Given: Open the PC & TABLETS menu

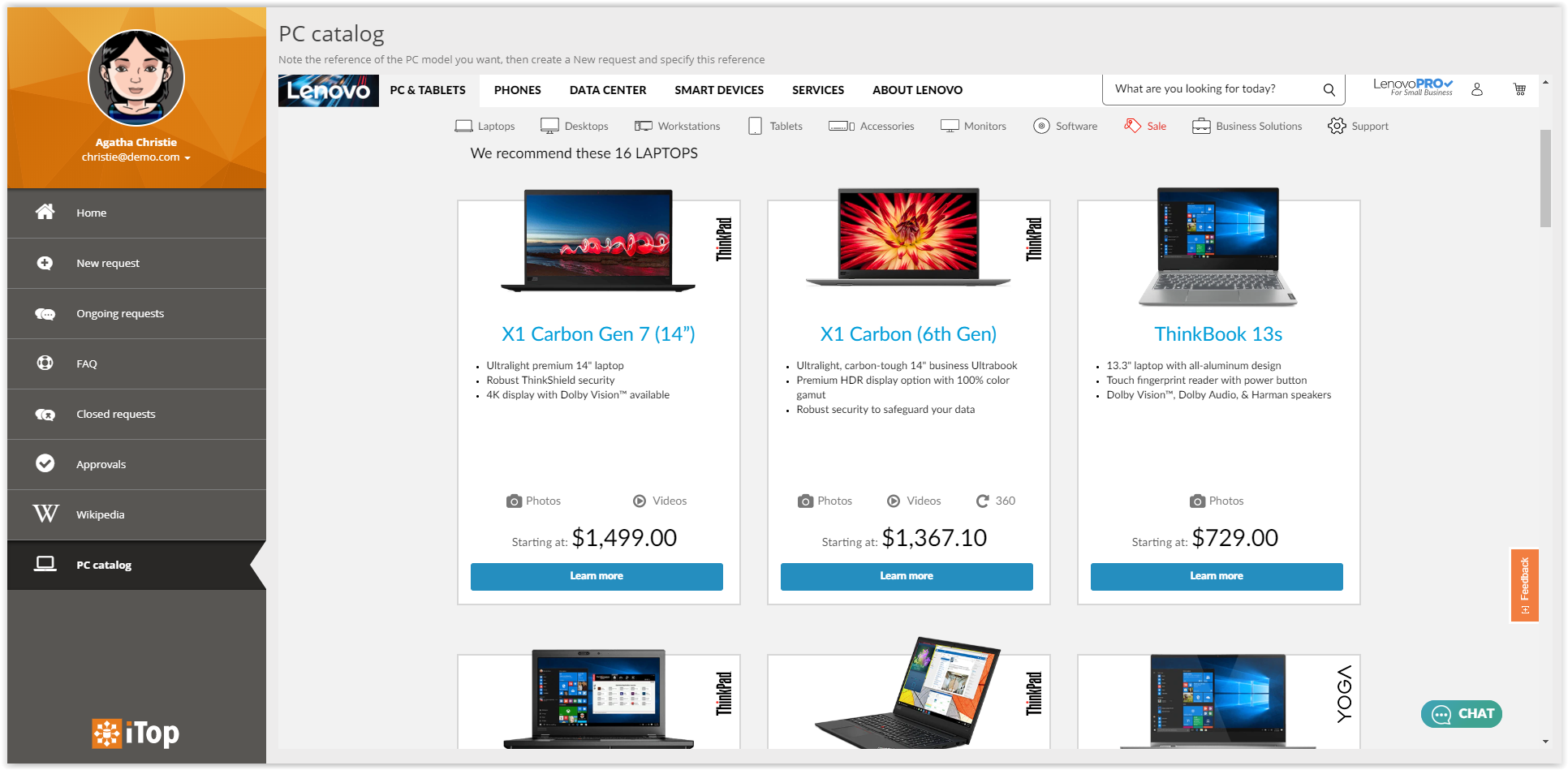Looking at the screenshot, I should point(428,90).
